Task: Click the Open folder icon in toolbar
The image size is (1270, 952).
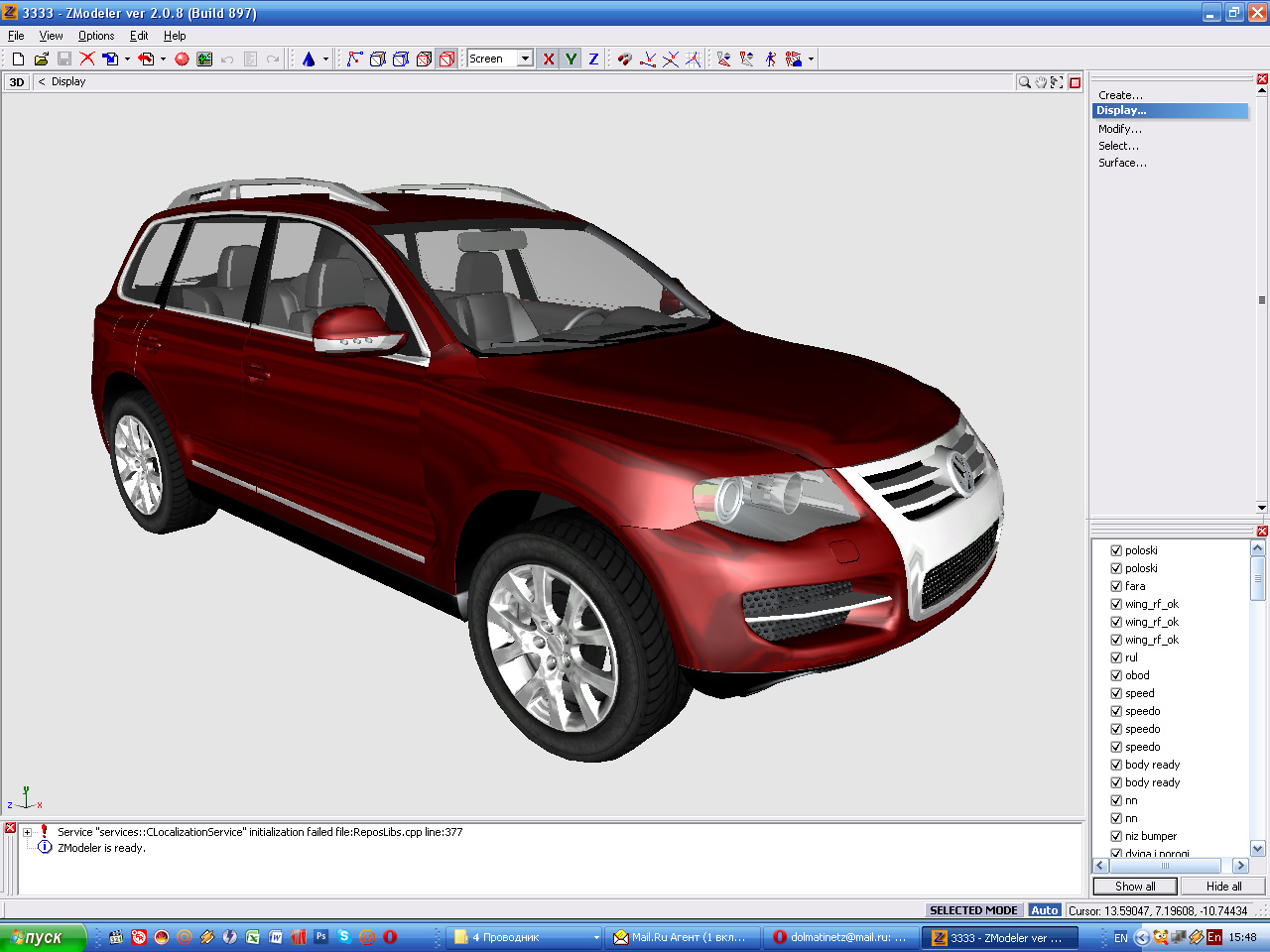Action: [x=41, y=59]
